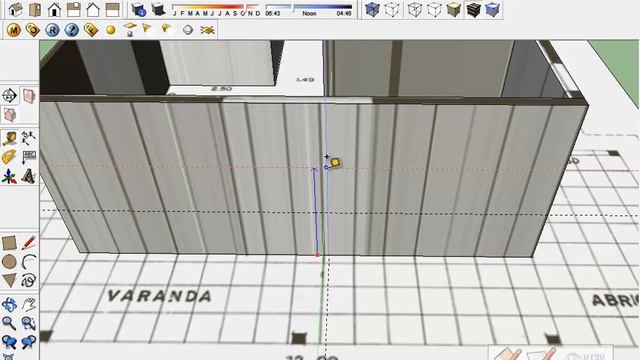Select Wireframe face style
The height and width of the screenshot is (360, 640).
(415, 9)
